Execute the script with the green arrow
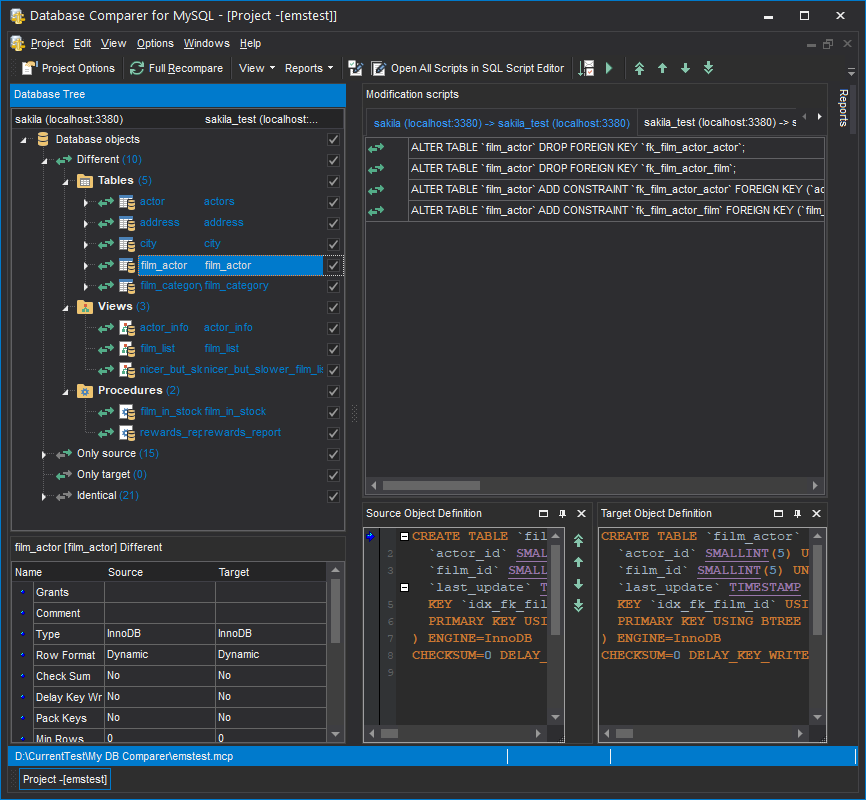Screen dimensions: 866x800 [x=610, y=68]
